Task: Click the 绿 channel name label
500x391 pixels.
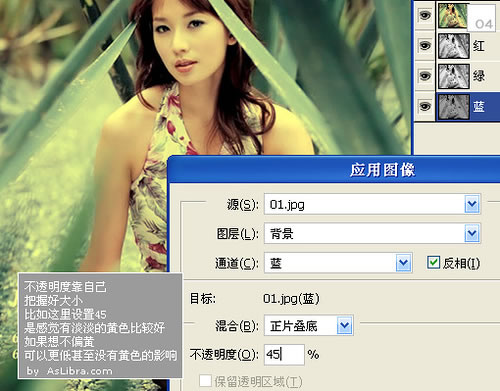Action: click(x=479, y=76)
